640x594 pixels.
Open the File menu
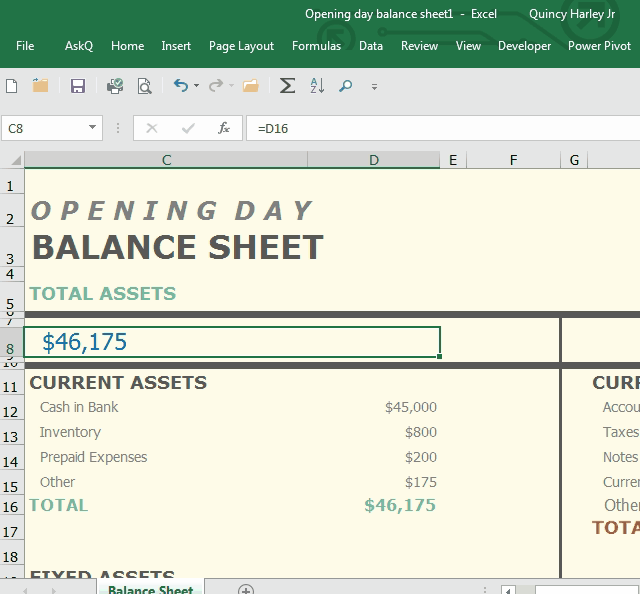click(25, 46)
